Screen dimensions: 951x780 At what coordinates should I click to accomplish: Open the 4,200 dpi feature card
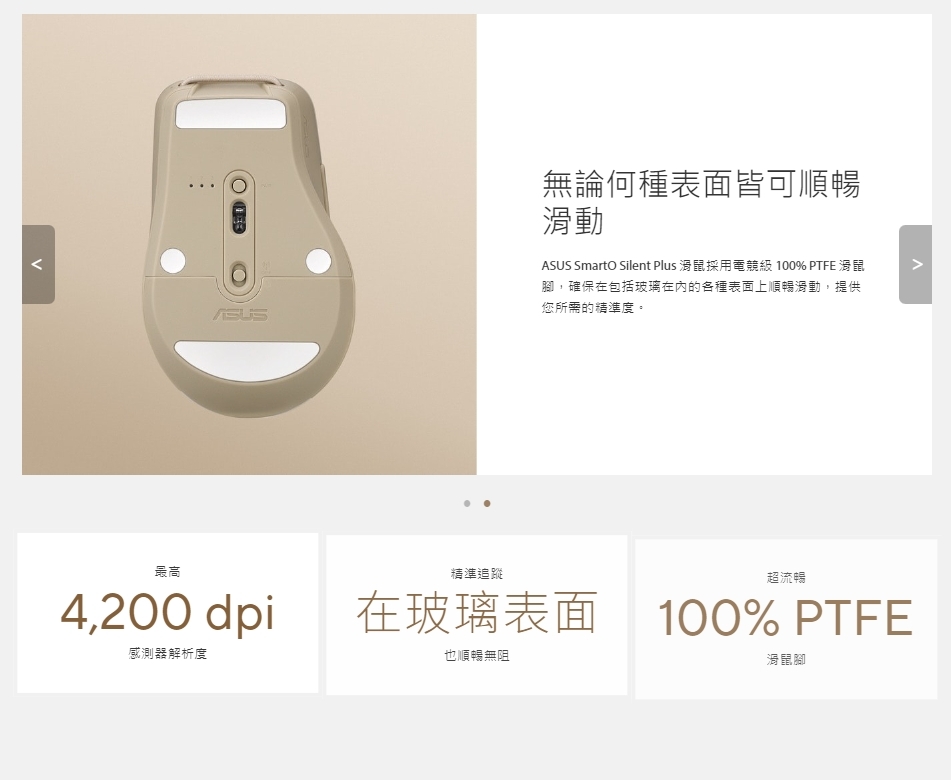pos(167,613)
